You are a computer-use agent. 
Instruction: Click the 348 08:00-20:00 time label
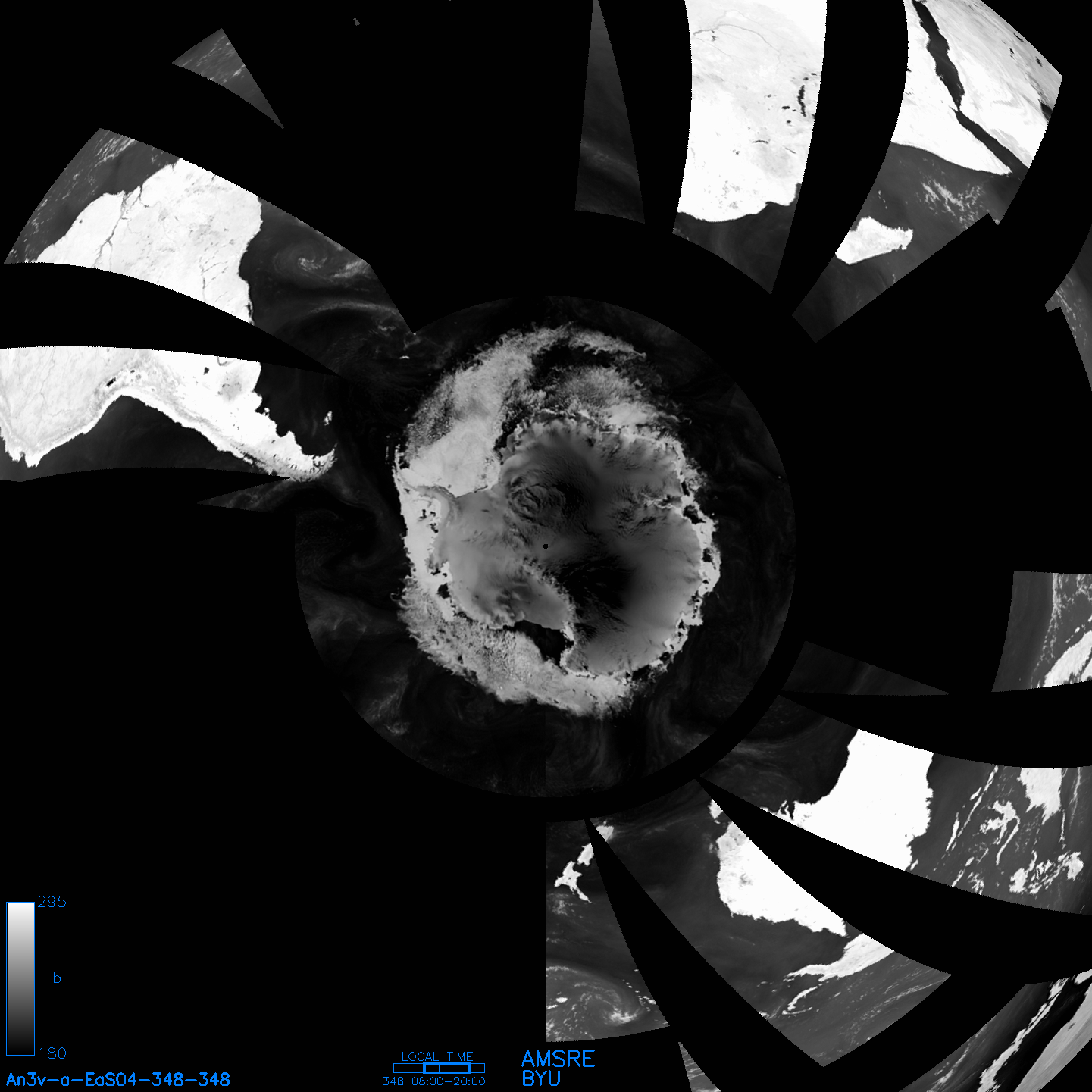click(434, 1081)
